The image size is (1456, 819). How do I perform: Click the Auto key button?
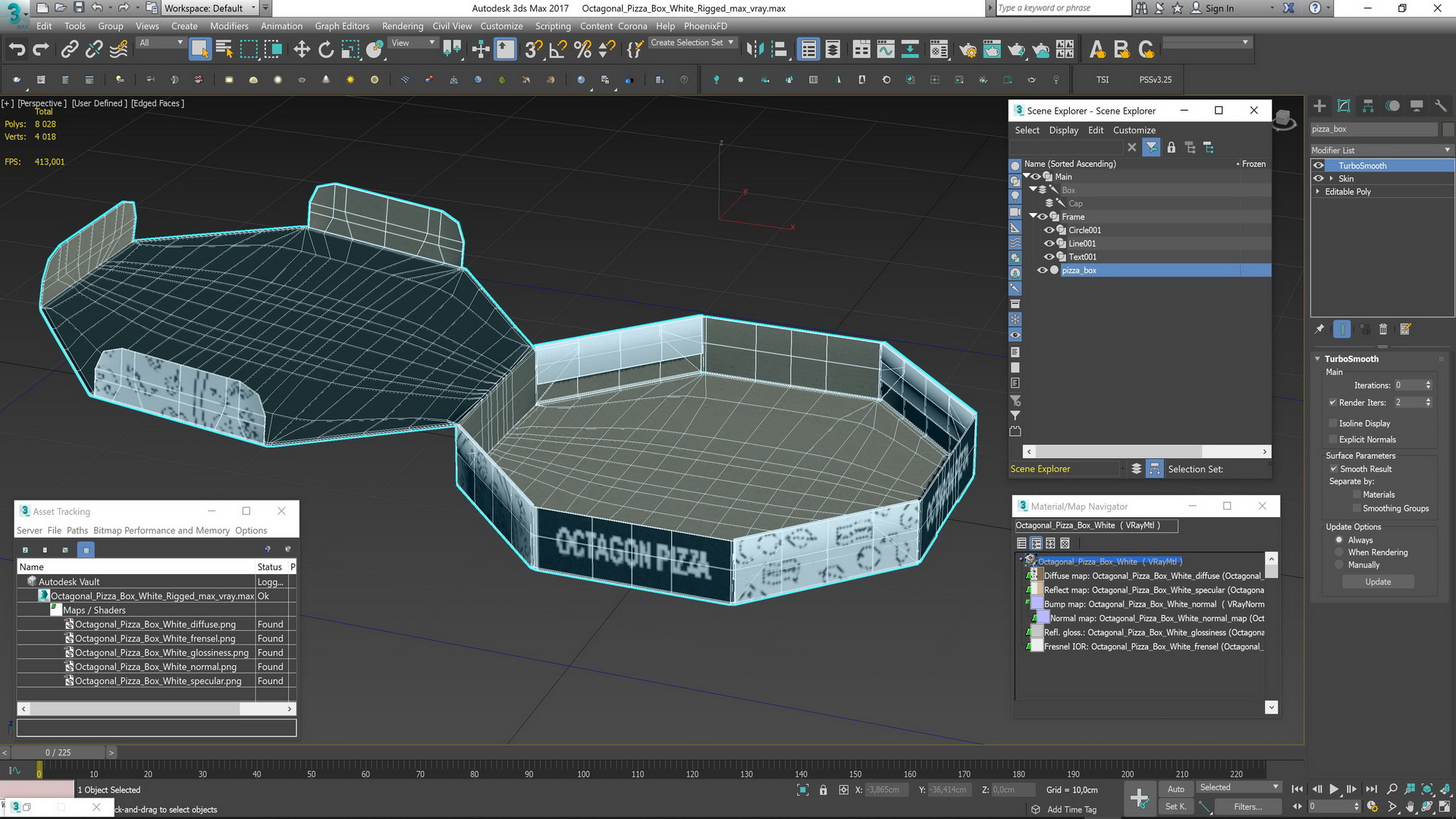(1175, 789)
